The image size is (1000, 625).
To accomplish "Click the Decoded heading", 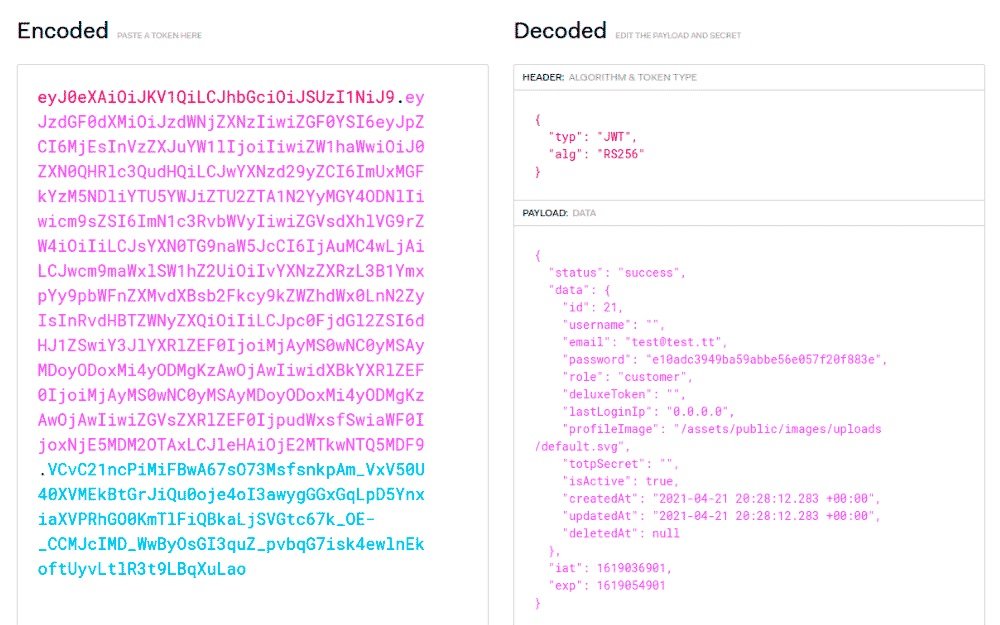I will click(x=560, y=31).
